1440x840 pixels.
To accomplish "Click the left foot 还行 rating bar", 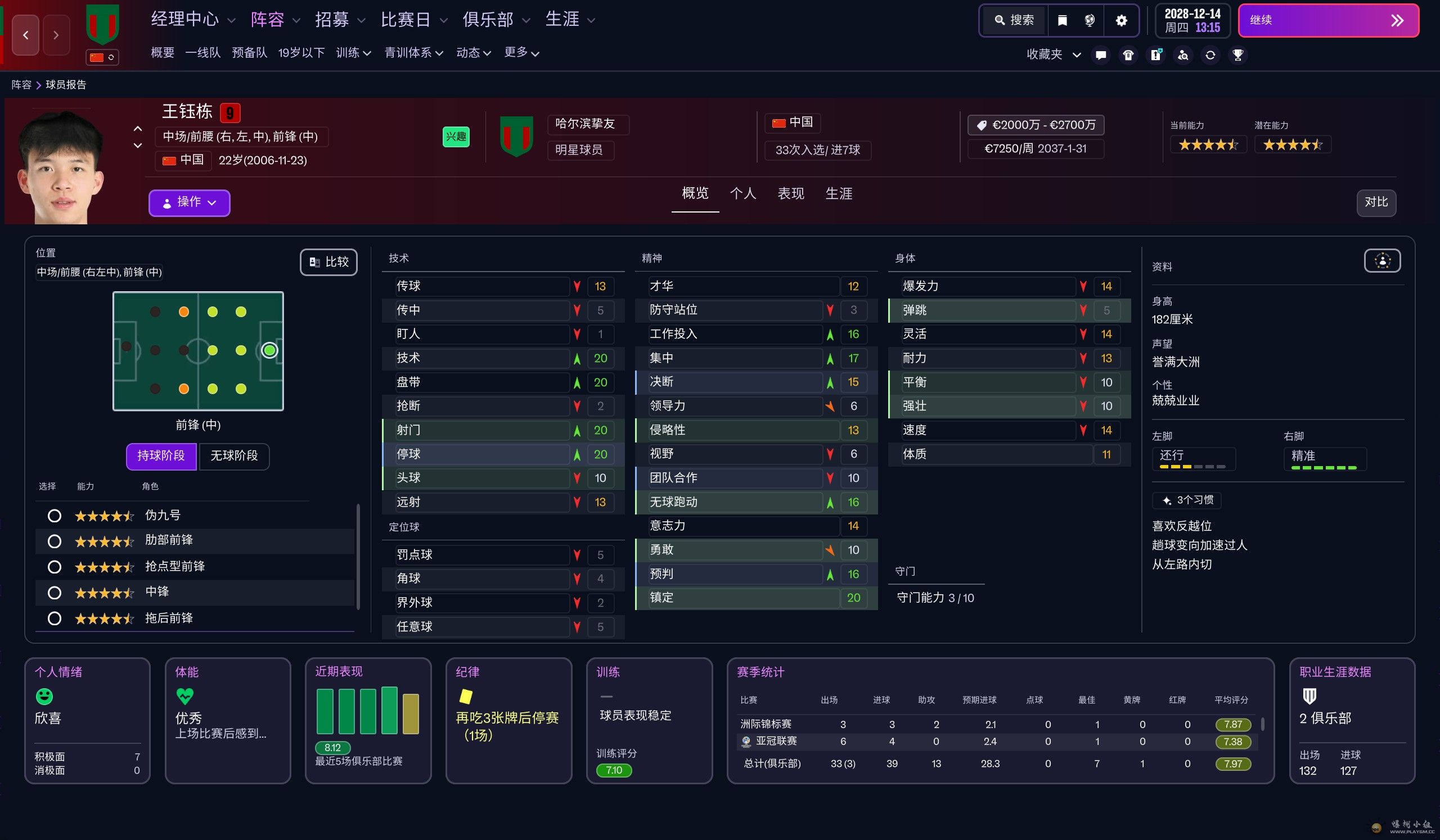I will pyautogui.click(x=1192, y=467).
